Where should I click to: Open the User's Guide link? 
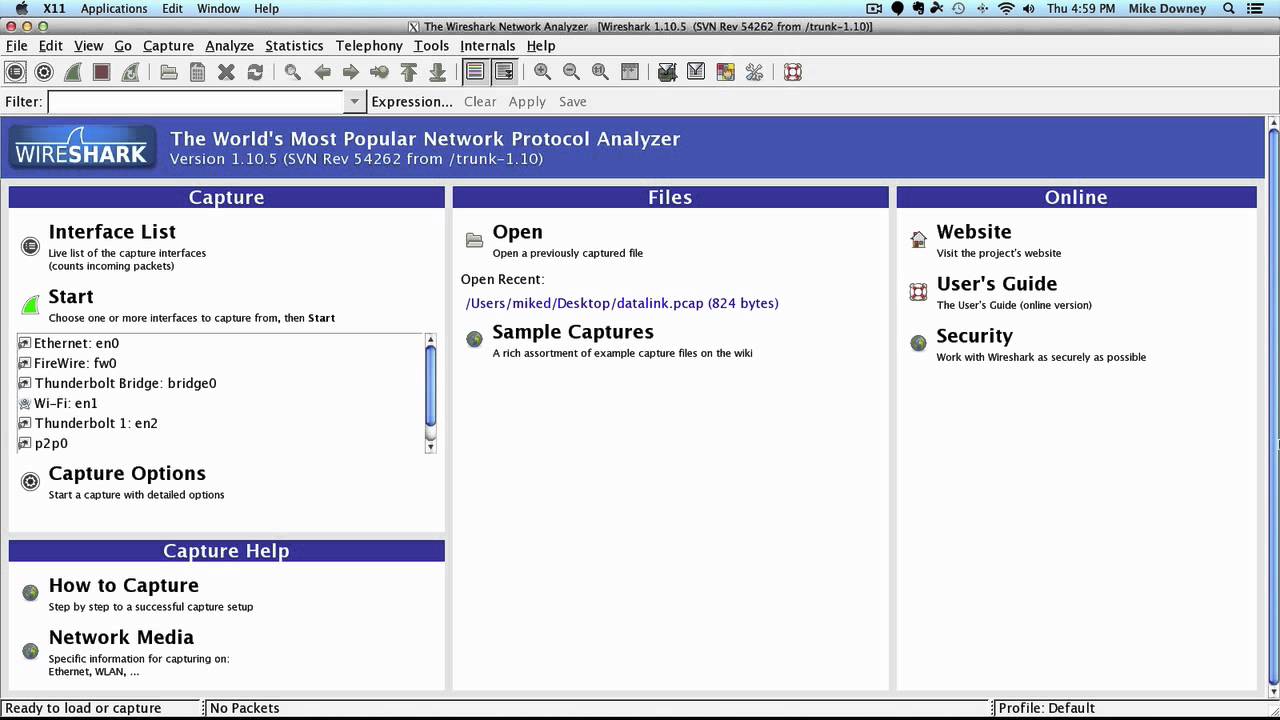tap(997, 284)
